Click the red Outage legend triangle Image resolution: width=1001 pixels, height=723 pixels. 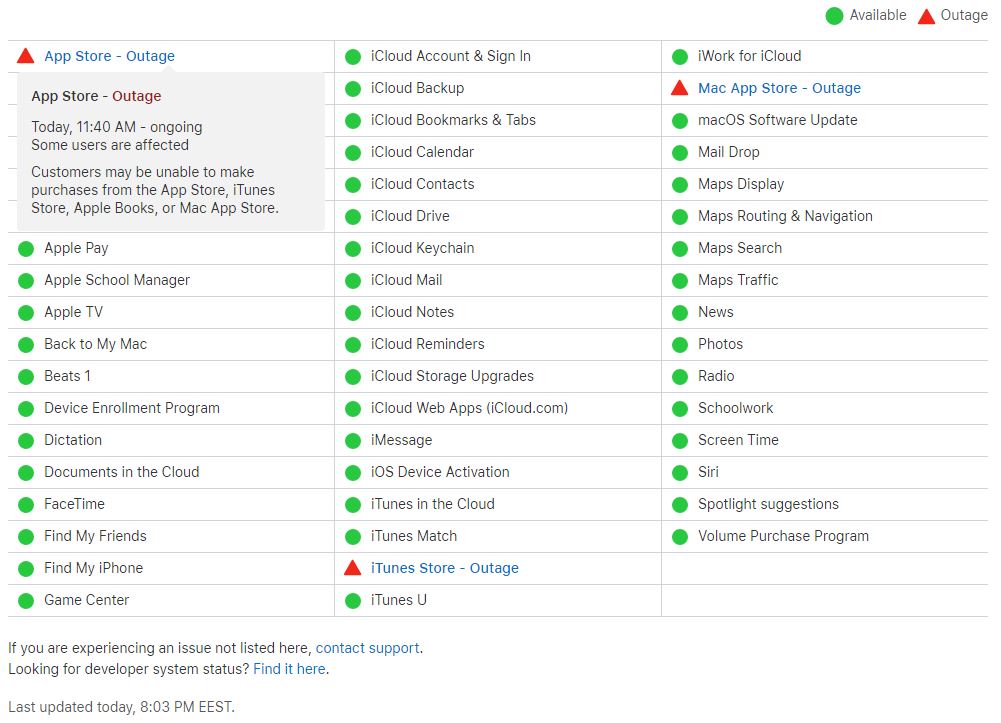pos(926,16)
